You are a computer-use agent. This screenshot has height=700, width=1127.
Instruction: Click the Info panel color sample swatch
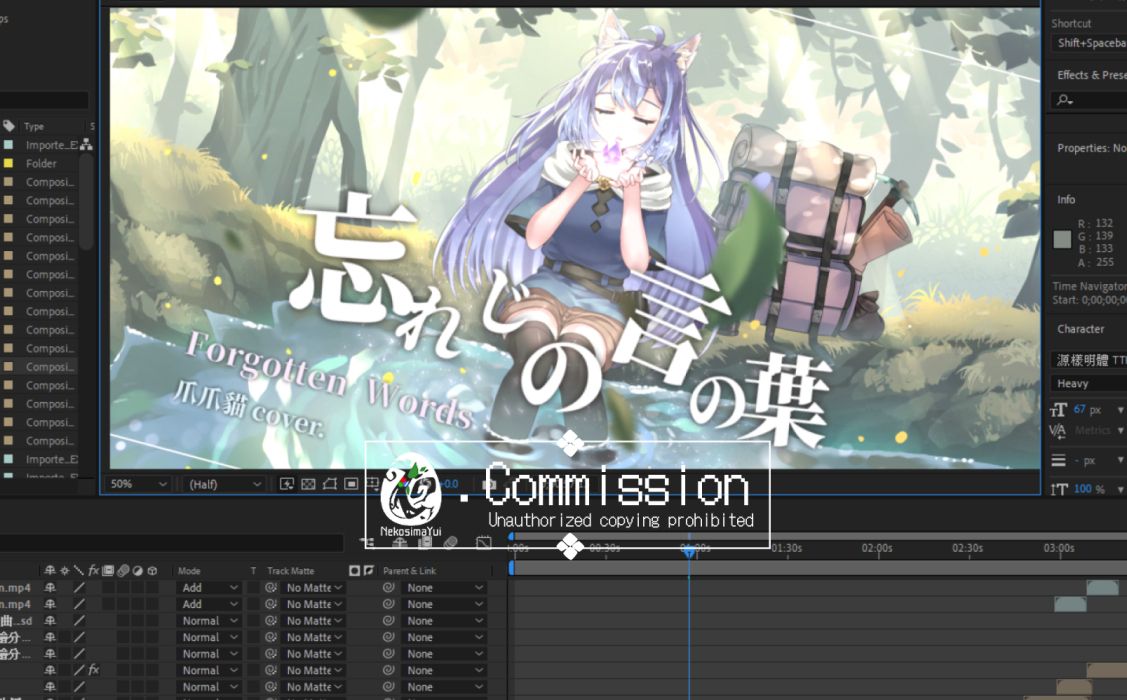[x=1062, y=240]
